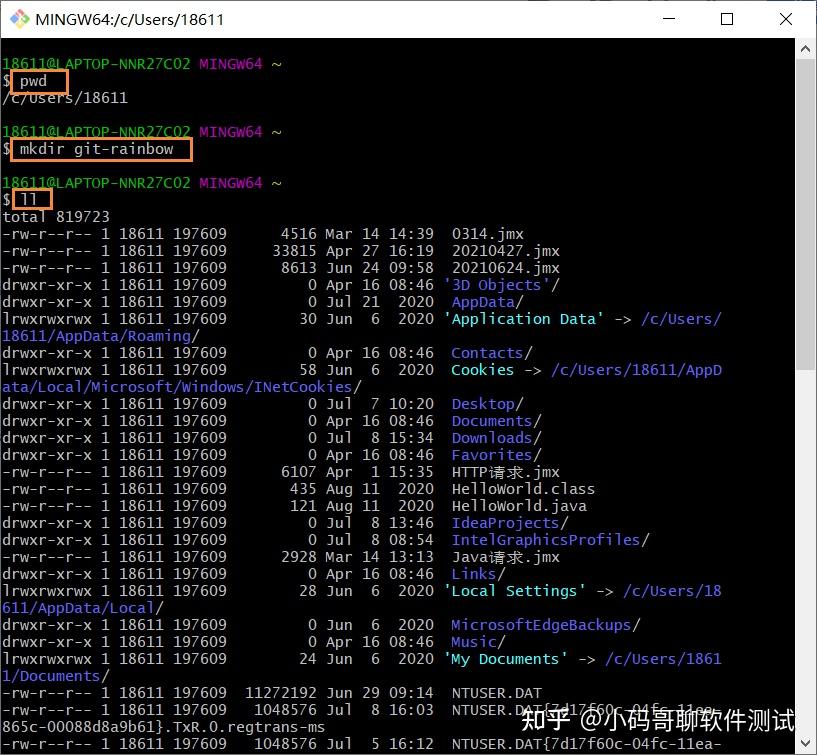This screenshot has height=755, width=817.
Task: Click the '865c-00088d8a9b61}.TxR.0.regtrans-ms' text
Action: click(x=164, y=727)
